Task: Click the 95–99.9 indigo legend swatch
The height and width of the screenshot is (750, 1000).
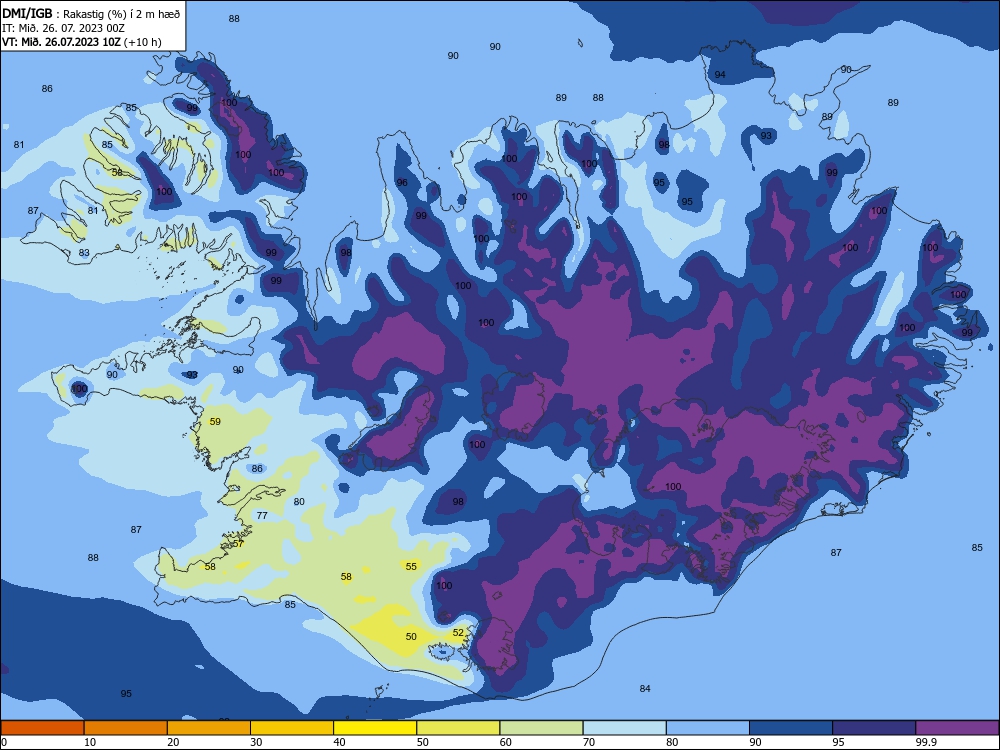Action: tap(874, 728)
